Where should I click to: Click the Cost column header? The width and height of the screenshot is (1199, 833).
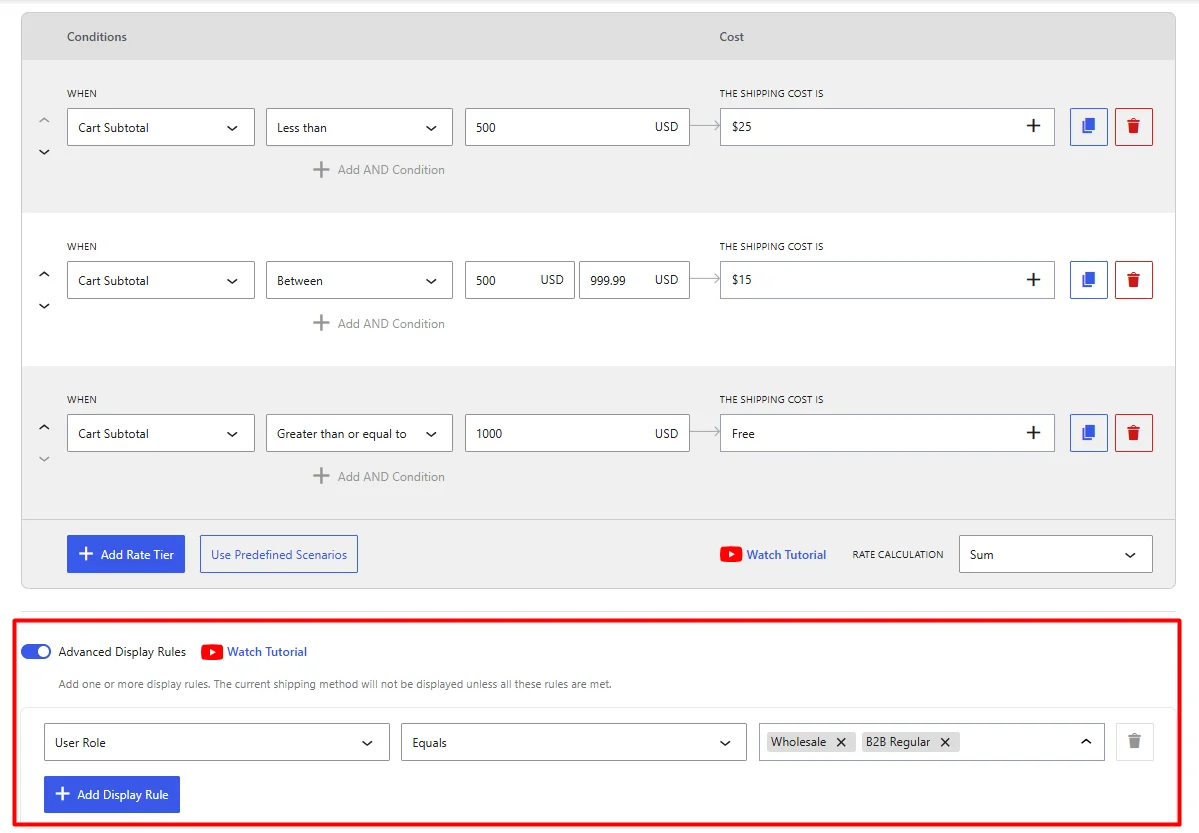(x=731, y=37)
